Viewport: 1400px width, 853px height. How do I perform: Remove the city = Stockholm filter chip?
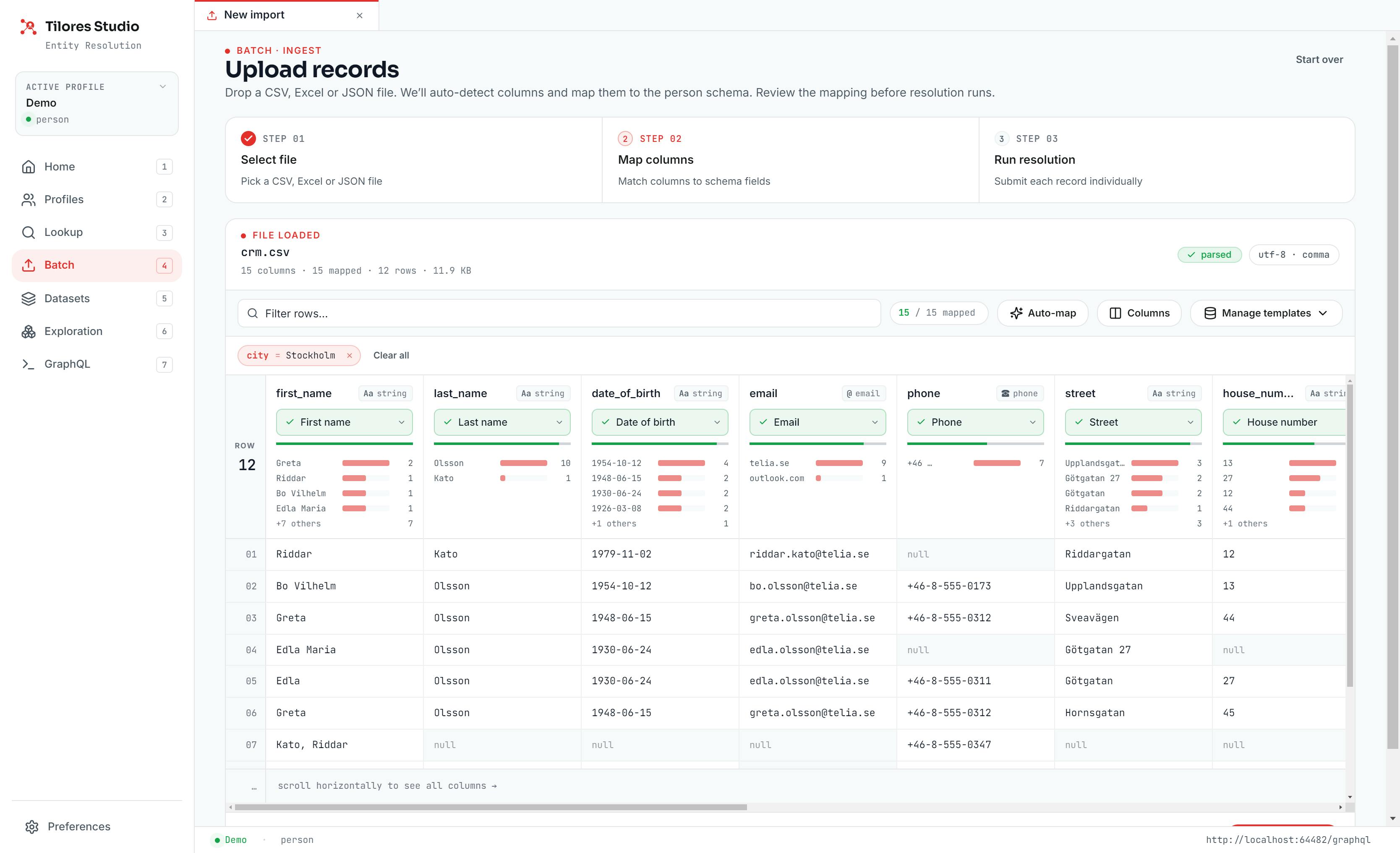coord(350,356)
